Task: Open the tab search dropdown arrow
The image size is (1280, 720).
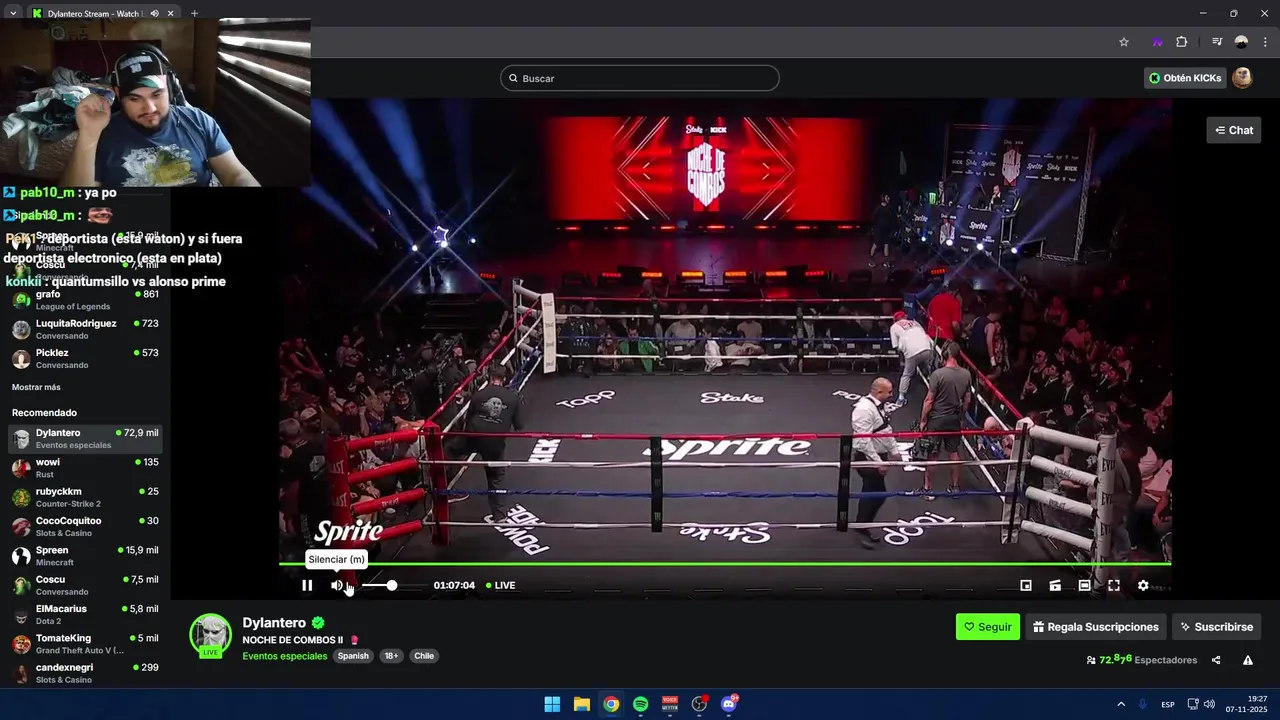Action: pyautogui.click(x=12, y=13)
